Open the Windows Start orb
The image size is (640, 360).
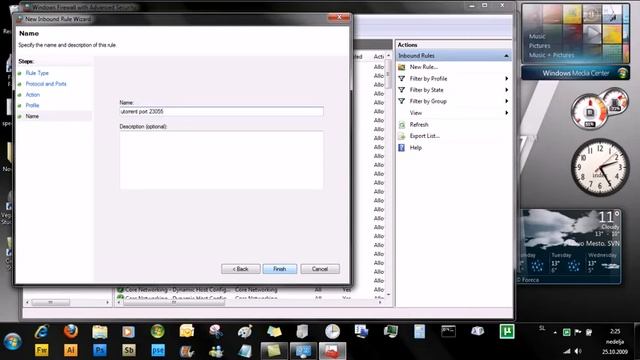[x=13, y=341]
